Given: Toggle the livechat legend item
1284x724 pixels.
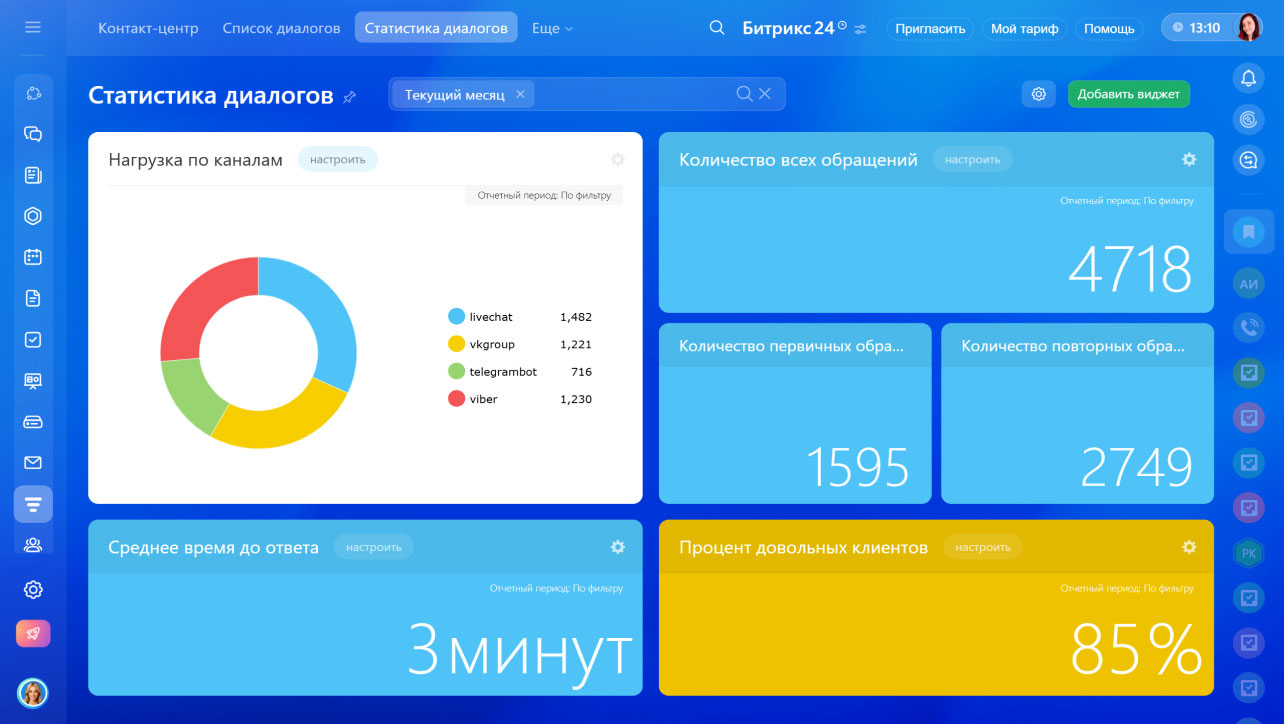Looking at the screenshot, I should (490, 317).
